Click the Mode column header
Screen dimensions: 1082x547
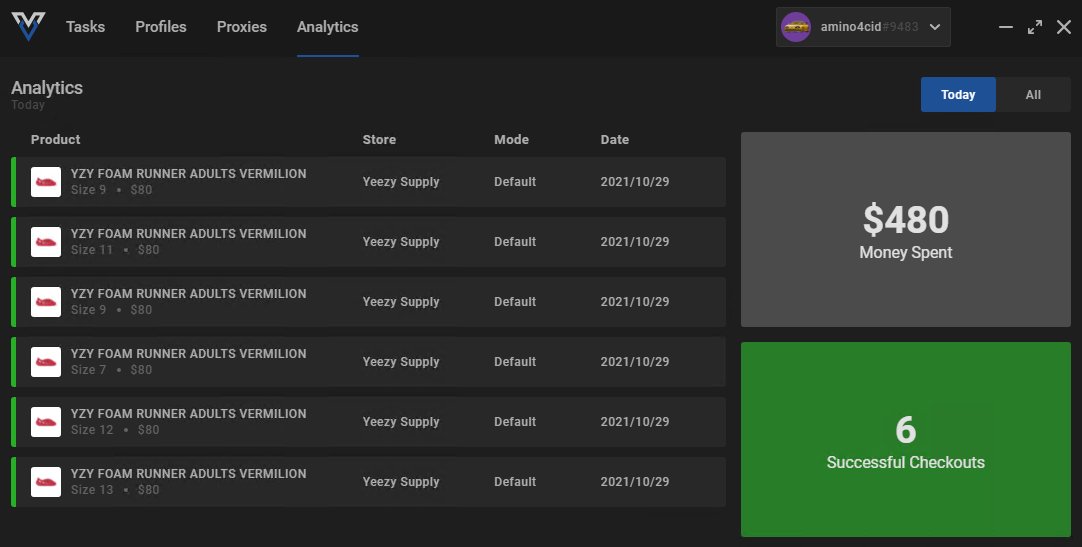pyautogui.click(x=511, y=139)
